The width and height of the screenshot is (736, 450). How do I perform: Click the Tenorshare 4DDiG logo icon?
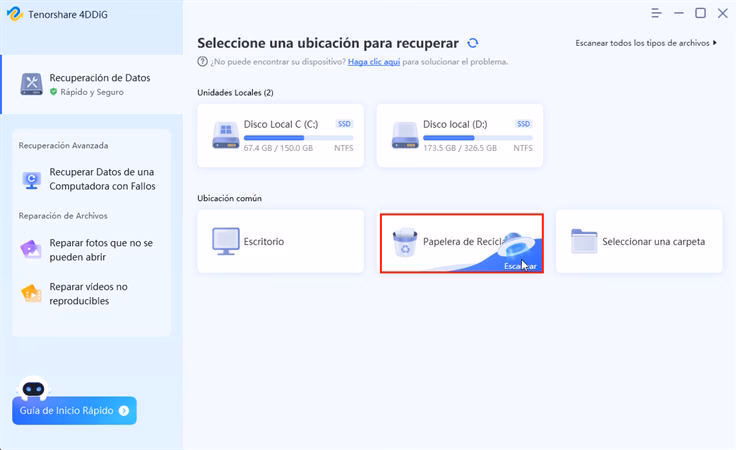tap(15, 14)
